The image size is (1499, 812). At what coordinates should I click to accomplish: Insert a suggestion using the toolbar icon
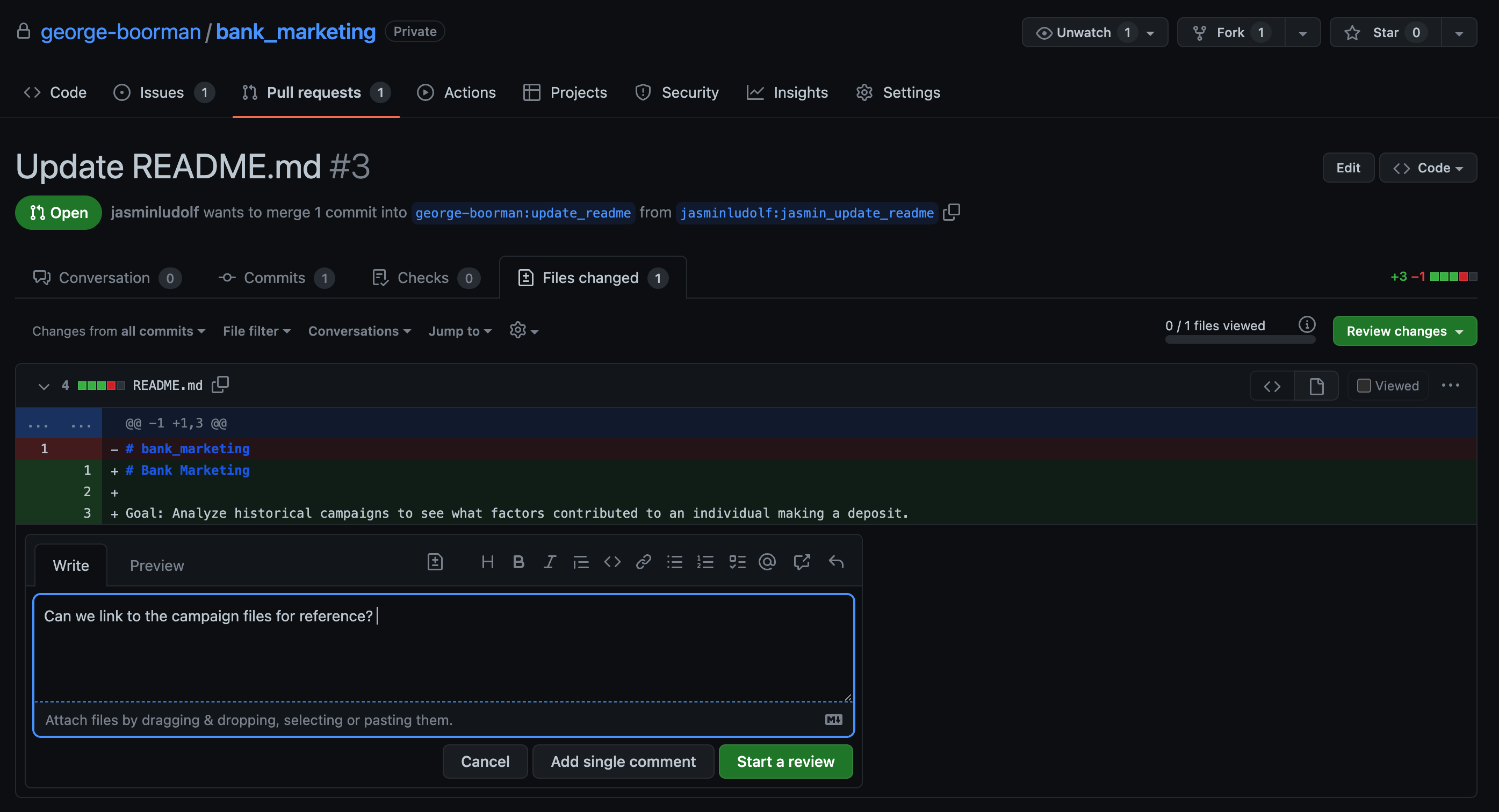(x=435, y=562)
